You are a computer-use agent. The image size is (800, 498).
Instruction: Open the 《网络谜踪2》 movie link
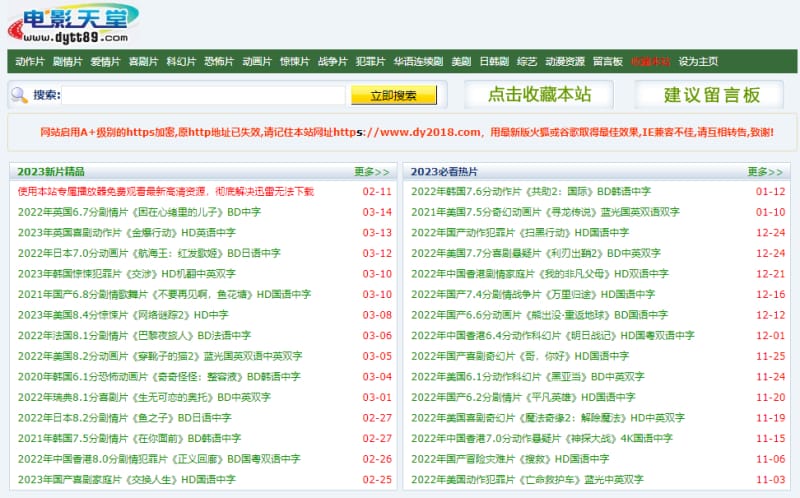123,315
